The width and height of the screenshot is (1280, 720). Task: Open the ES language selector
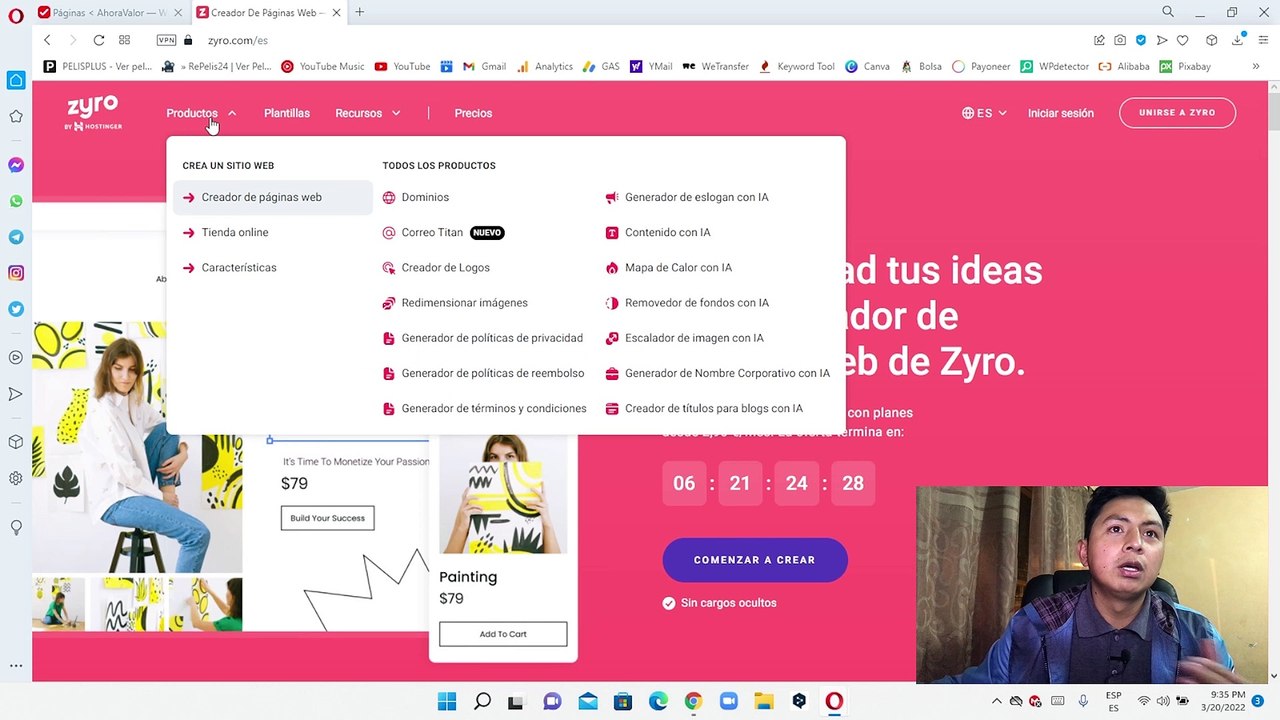(984, 113)
